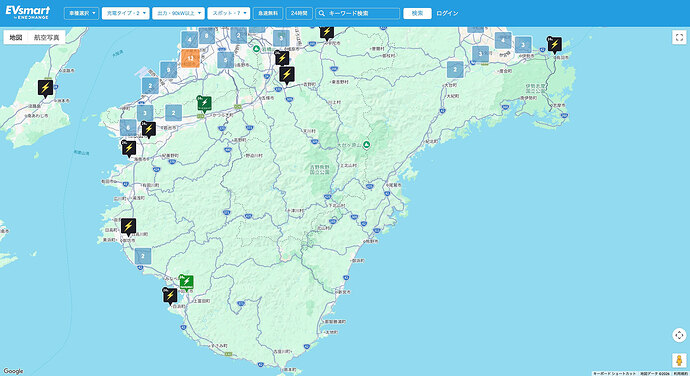Click the 大台ケ原山 mountain icon
Screen dimensions: 690x376
click(366, 145)
